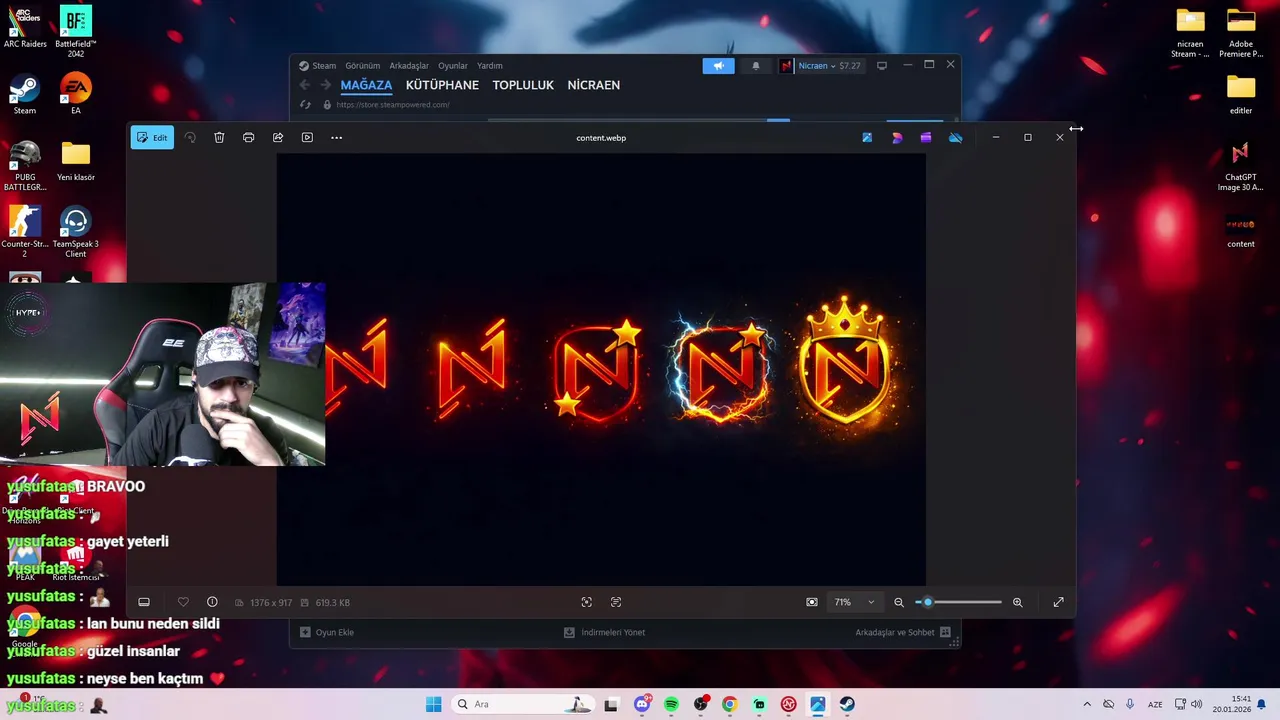Open Google Chrome from the taskbar

point(730,704)
